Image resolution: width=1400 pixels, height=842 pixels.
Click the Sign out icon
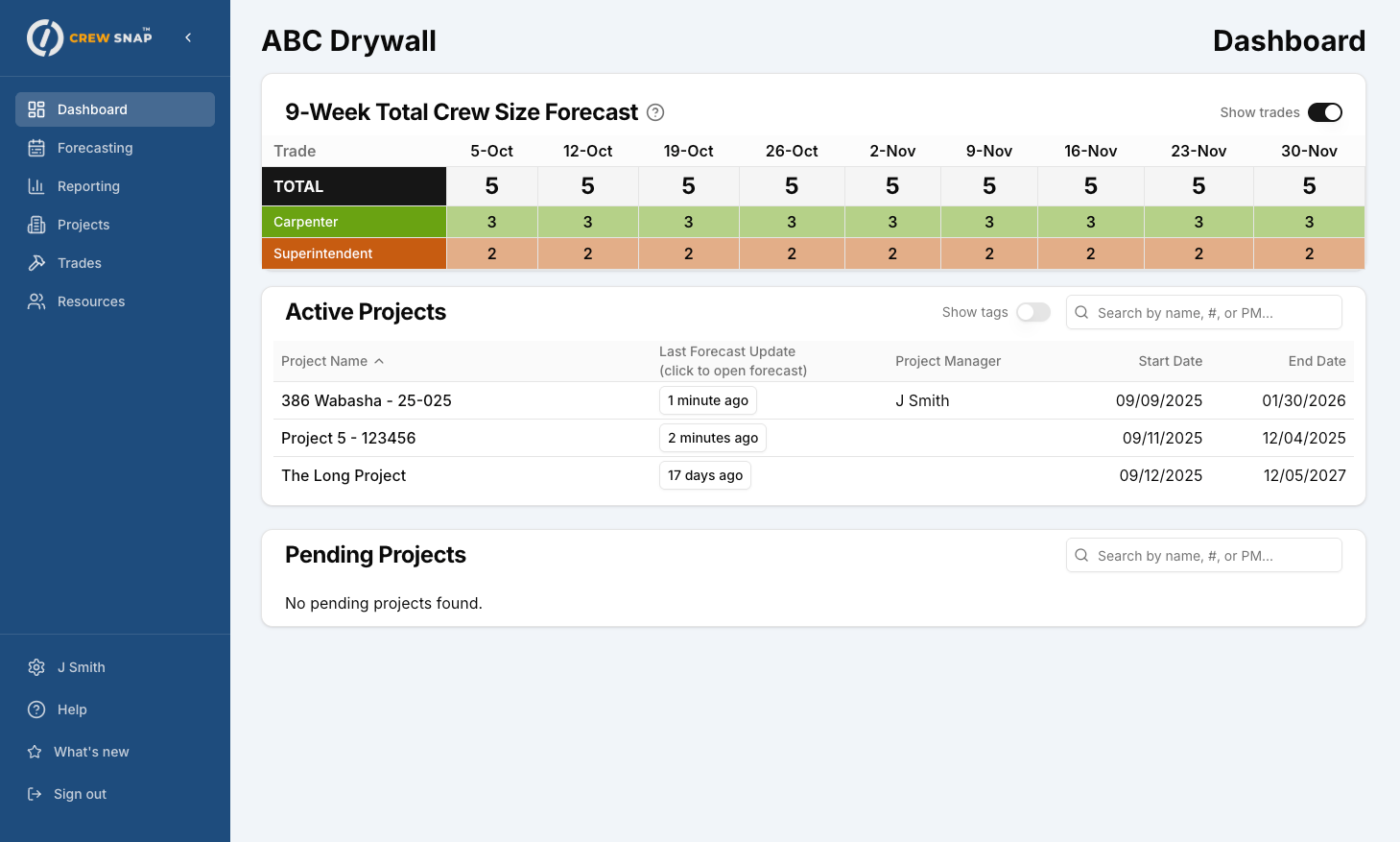36,794
